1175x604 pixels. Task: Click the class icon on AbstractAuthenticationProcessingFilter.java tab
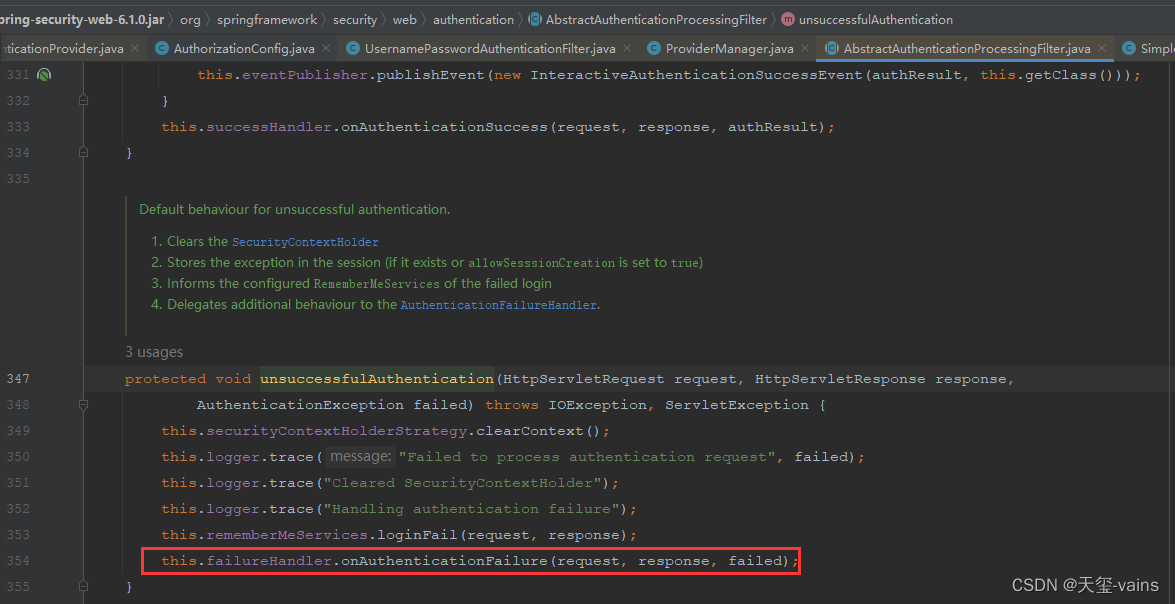click(x=831, y=49)
